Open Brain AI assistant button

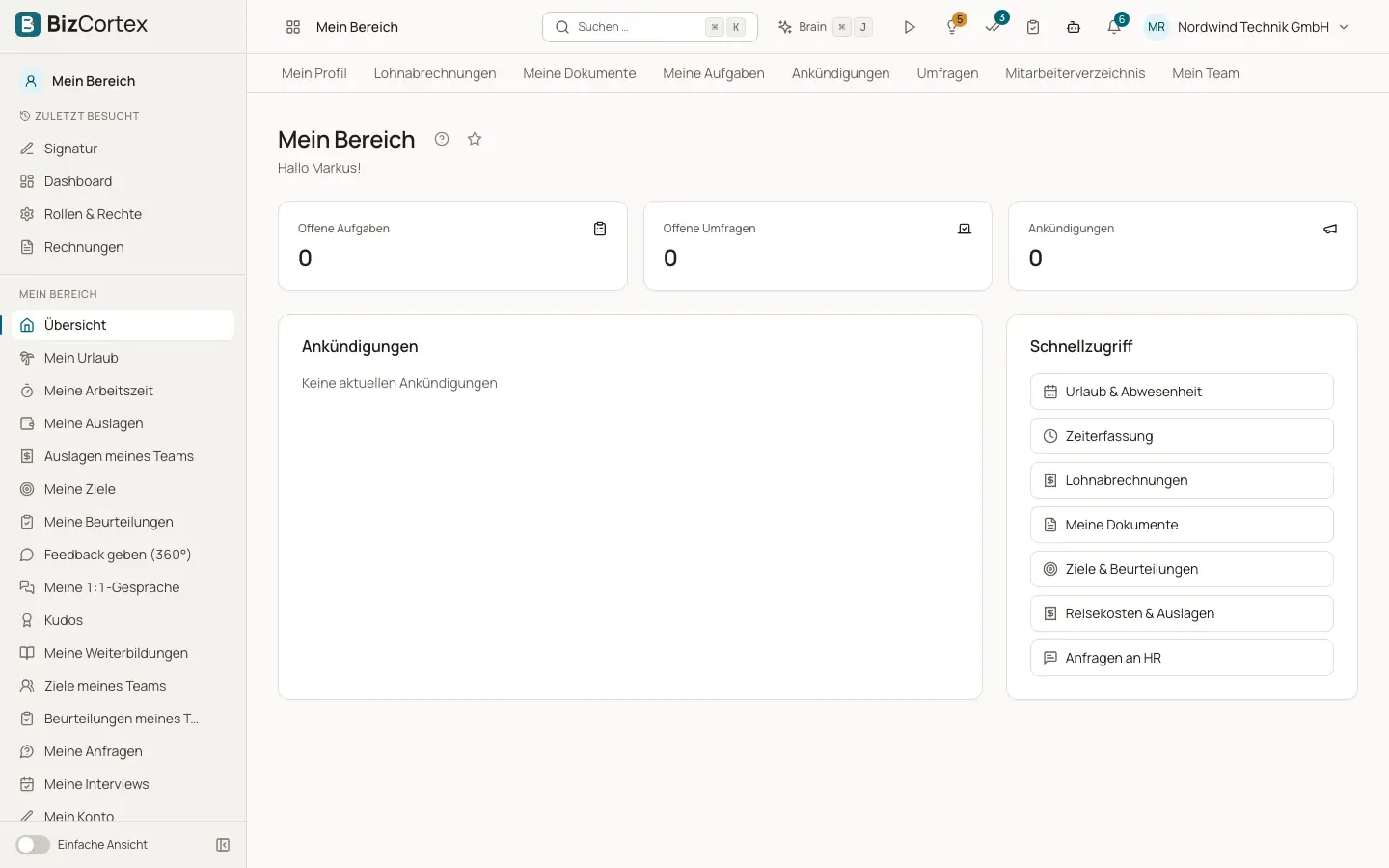click(825, 27)
